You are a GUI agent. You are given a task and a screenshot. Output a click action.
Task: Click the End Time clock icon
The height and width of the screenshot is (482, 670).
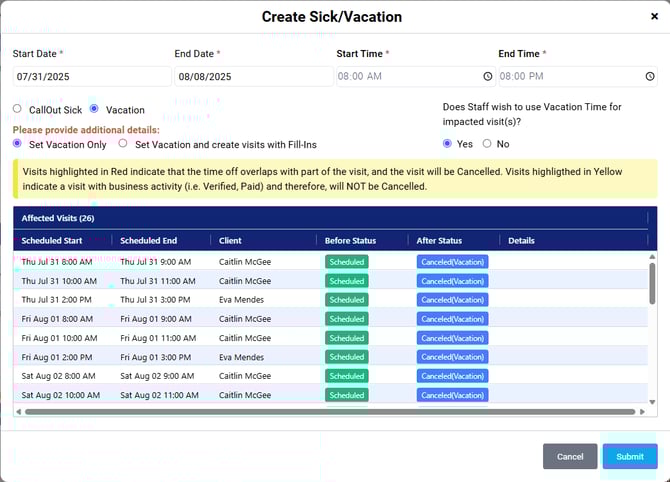point(649,77)
